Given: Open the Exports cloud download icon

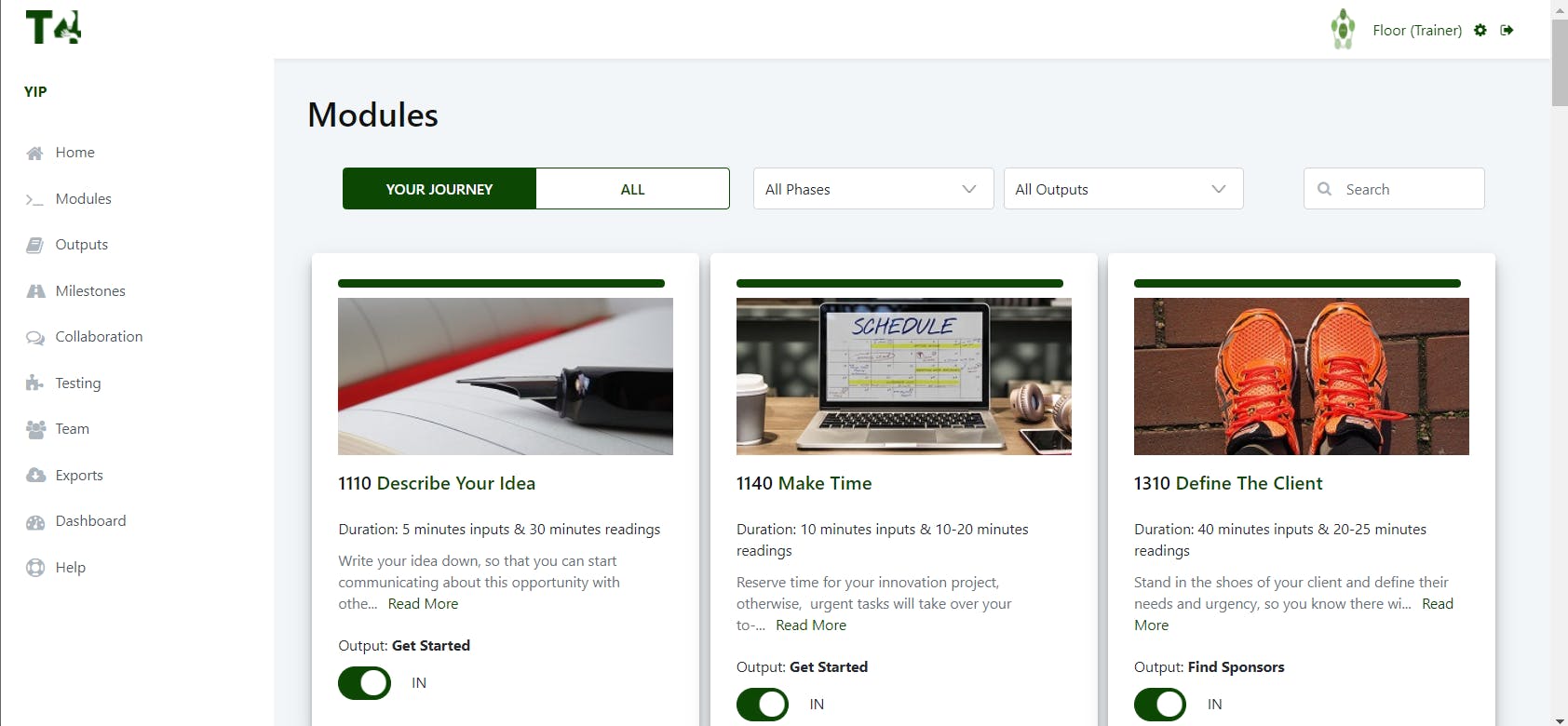Looking at the screenshot, I should [35, 476].
